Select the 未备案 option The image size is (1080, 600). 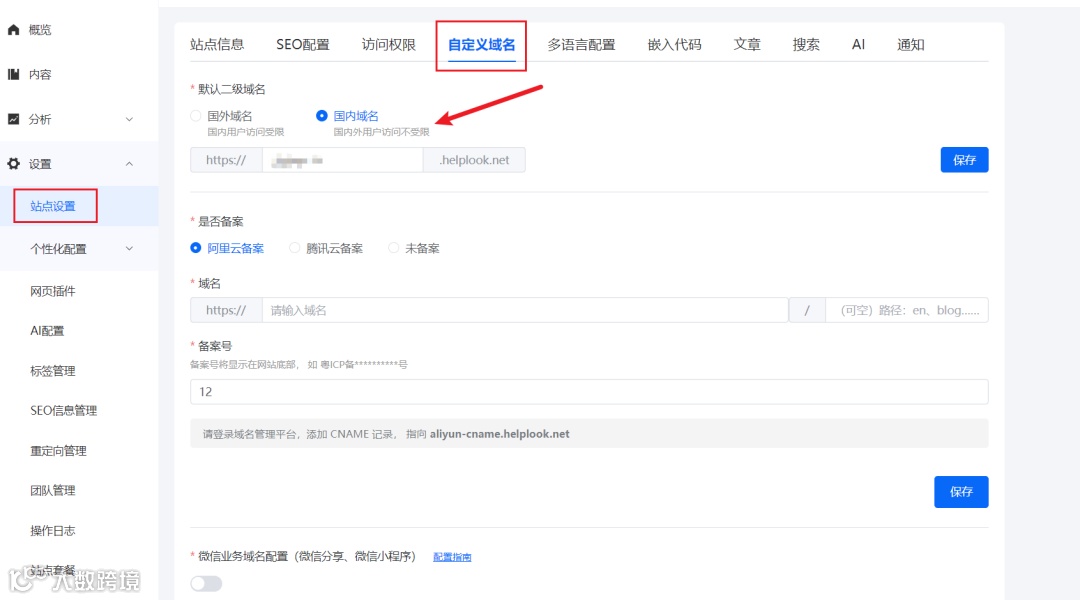pyautogui.click(x=393, y=247)
